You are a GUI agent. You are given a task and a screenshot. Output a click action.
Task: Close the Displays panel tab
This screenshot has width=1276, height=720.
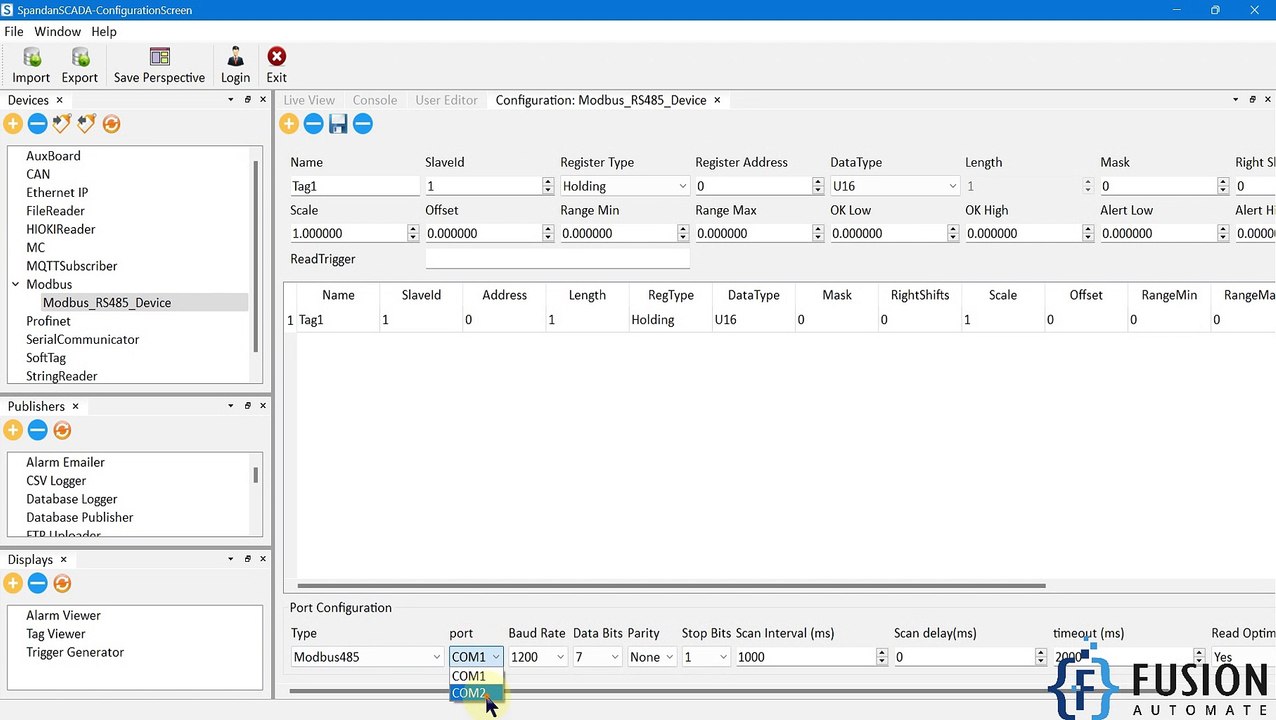[x=63, y=559]
